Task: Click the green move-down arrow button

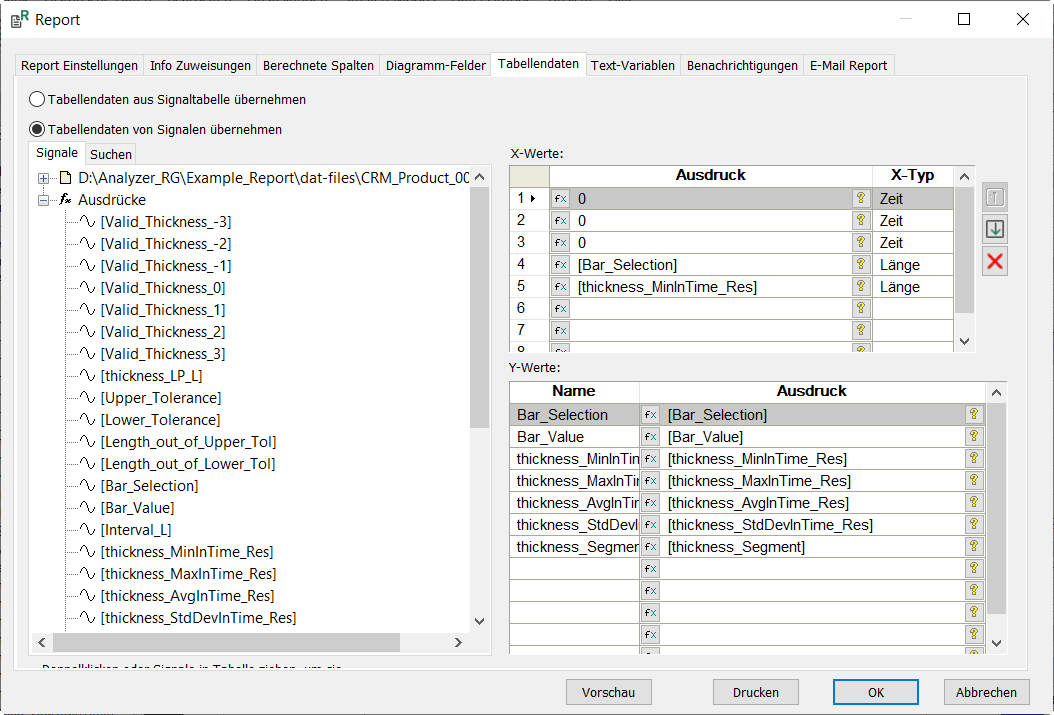Action: 995,229
